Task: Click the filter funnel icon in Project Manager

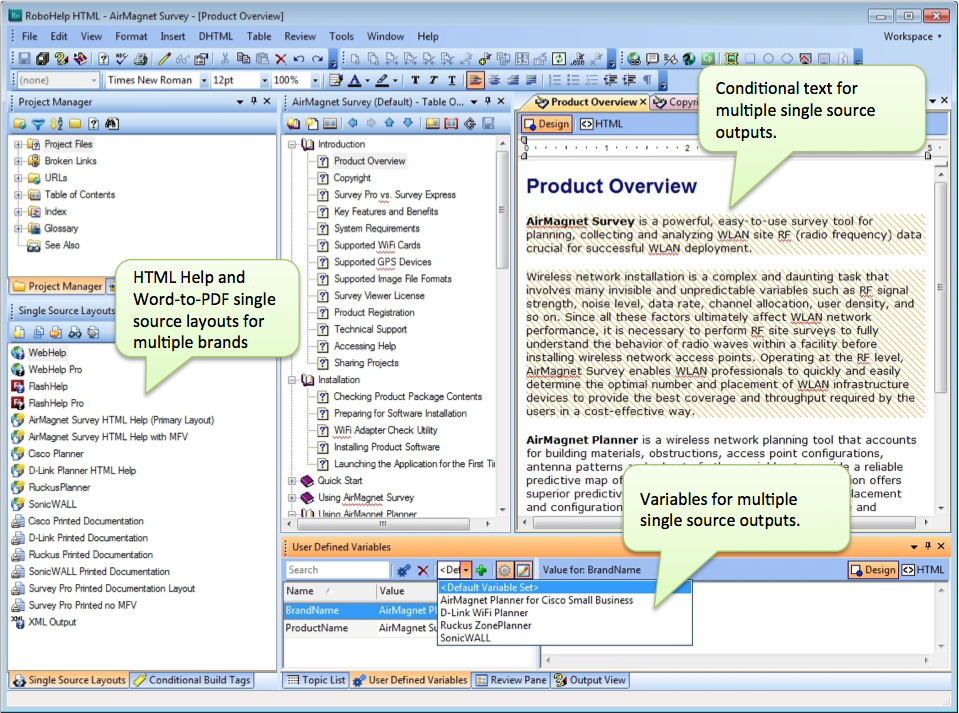Action: pyautogui.click(x=38, y=124)
